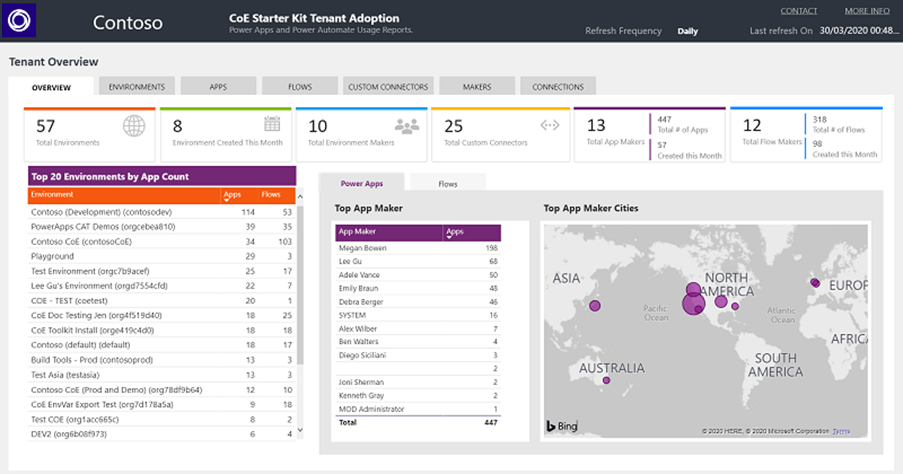This screenshot has height=474, width=903.
Task: Click the globe icon in Total Environments card
Action: [134, 126]
